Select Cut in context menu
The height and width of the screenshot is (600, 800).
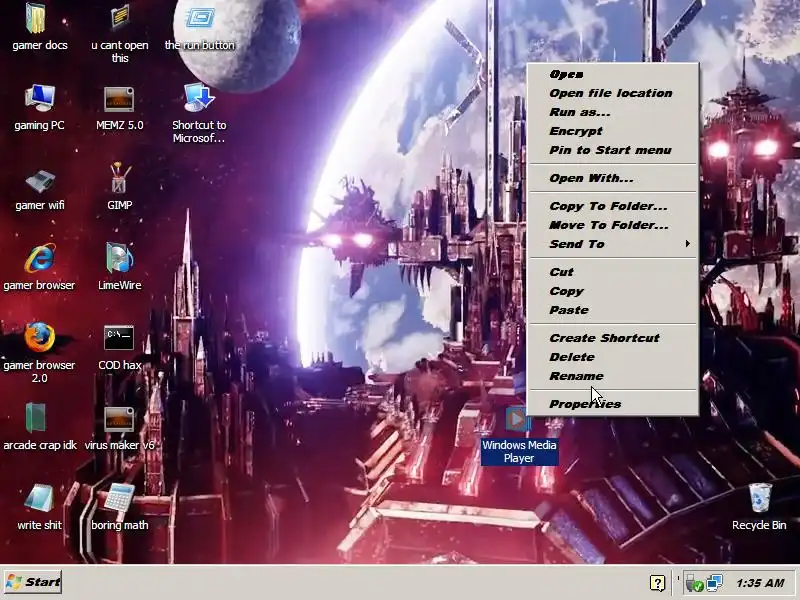click(x=612, y=272)
